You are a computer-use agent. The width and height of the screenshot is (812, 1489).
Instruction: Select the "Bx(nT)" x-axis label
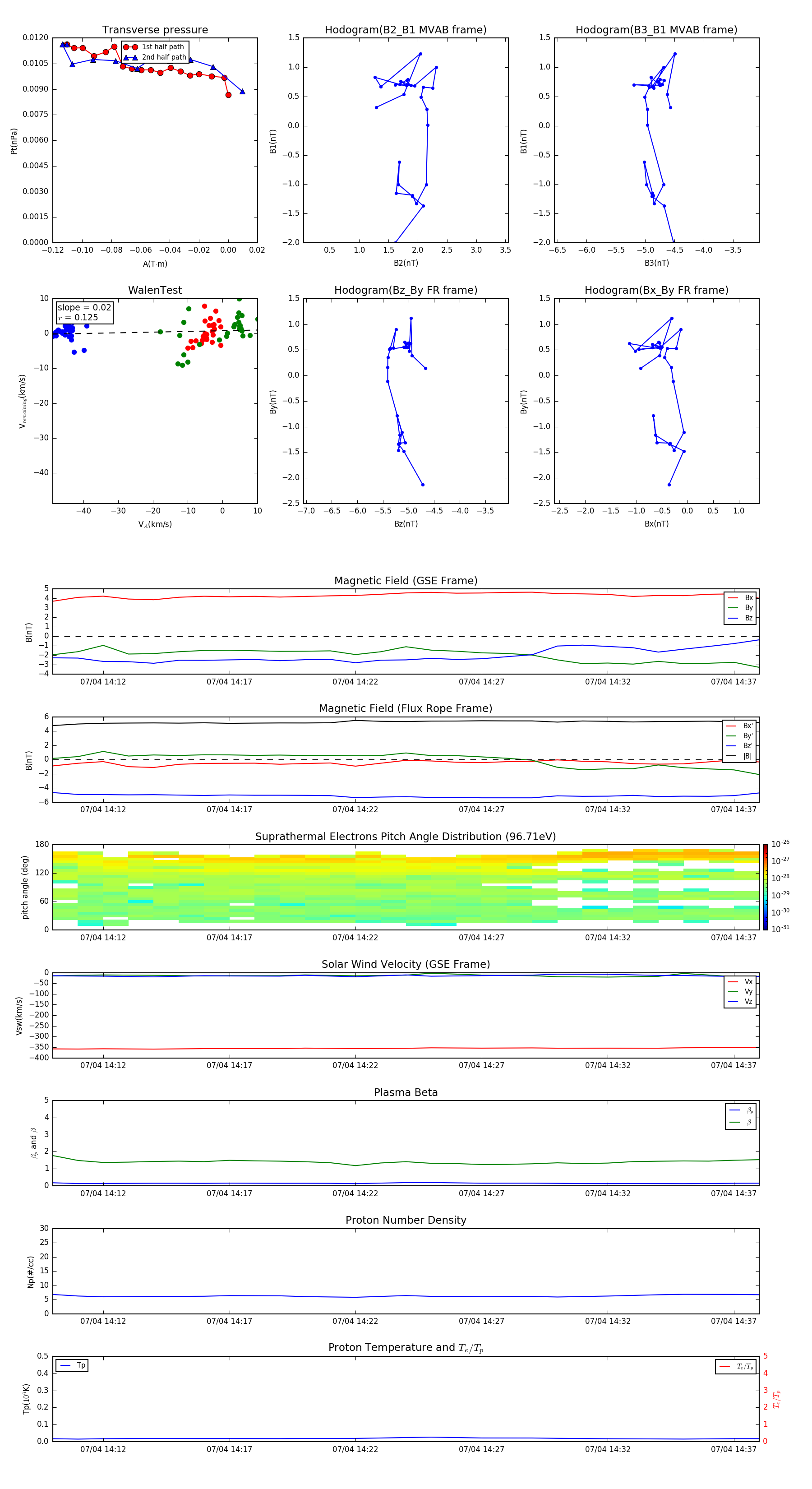[656, 524]
